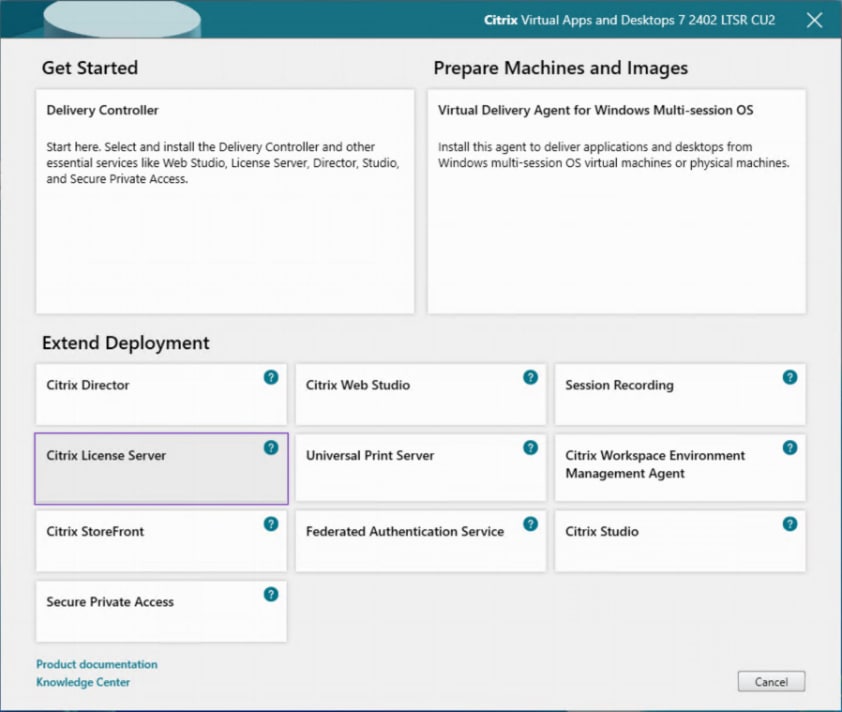The width and height of the screenshot is (842, 712).
Task: Open help for Federated Authentication Service
Action: click(531, 524)
